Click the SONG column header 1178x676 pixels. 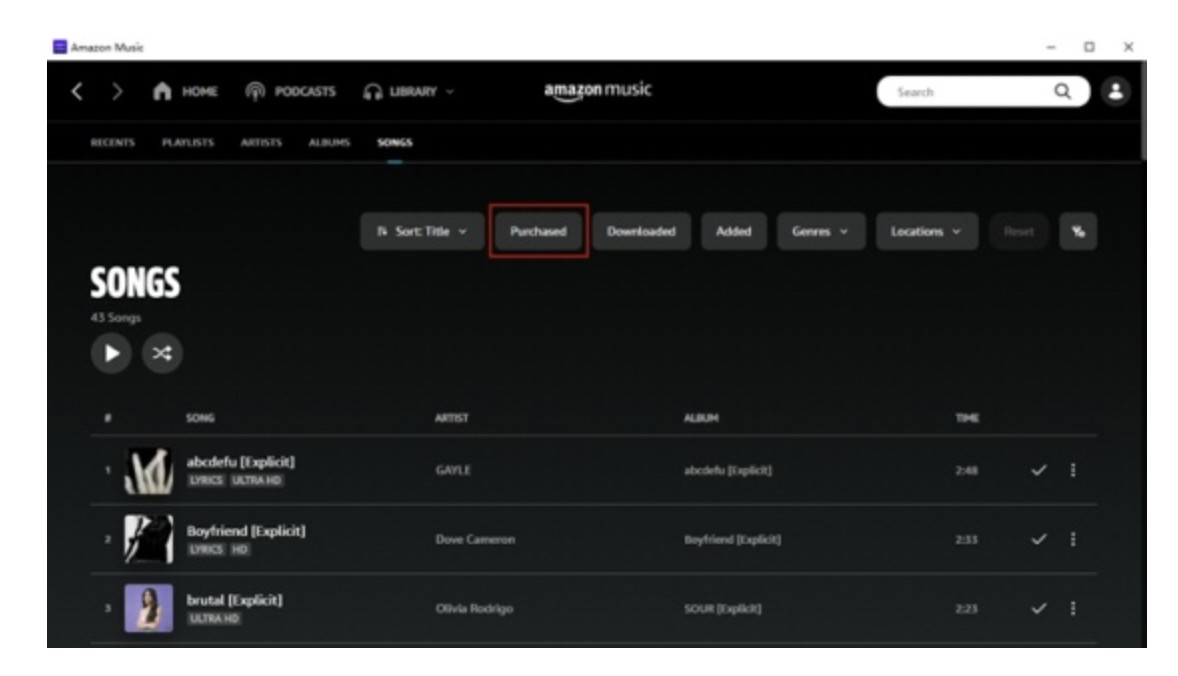(200, 418)
